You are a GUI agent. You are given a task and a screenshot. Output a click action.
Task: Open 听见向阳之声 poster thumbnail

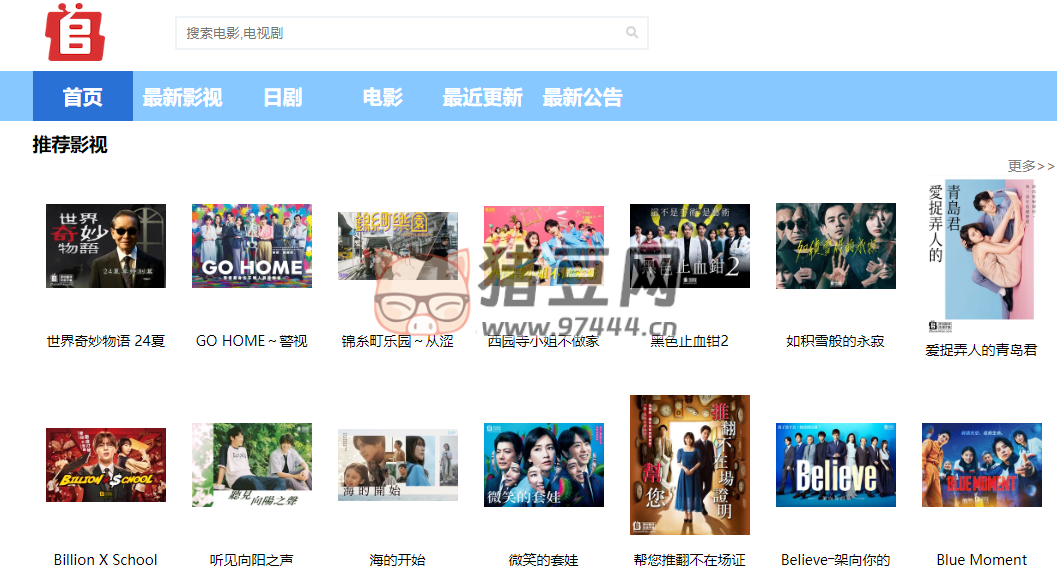[252, 465]
